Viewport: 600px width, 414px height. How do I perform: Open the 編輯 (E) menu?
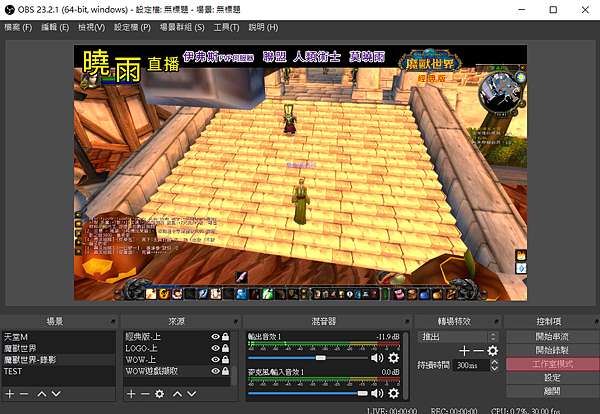coord(55,27)
